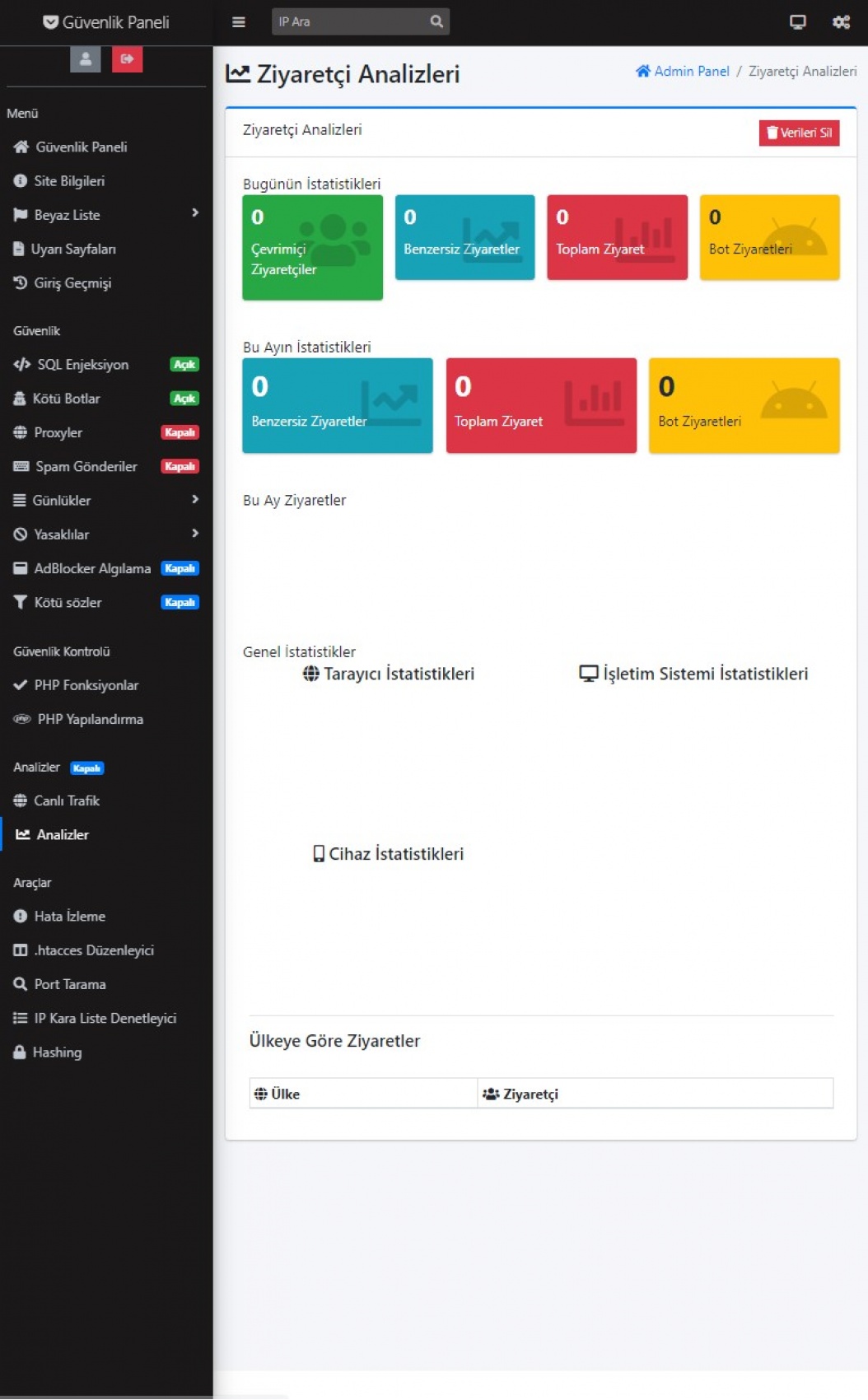Click into the IP Ara search field
Image resolution: width=868 pixels, height=1400 pixels.
tap(348, 22)
